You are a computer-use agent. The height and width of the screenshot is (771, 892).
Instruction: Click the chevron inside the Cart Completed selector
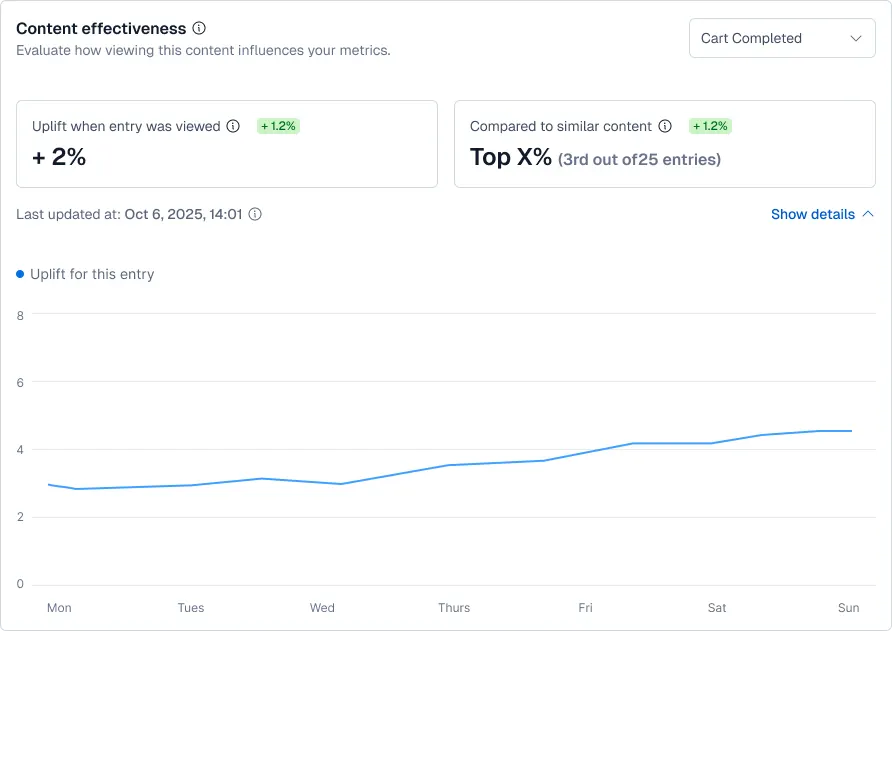pyautogui.click(x=856, y=38)
